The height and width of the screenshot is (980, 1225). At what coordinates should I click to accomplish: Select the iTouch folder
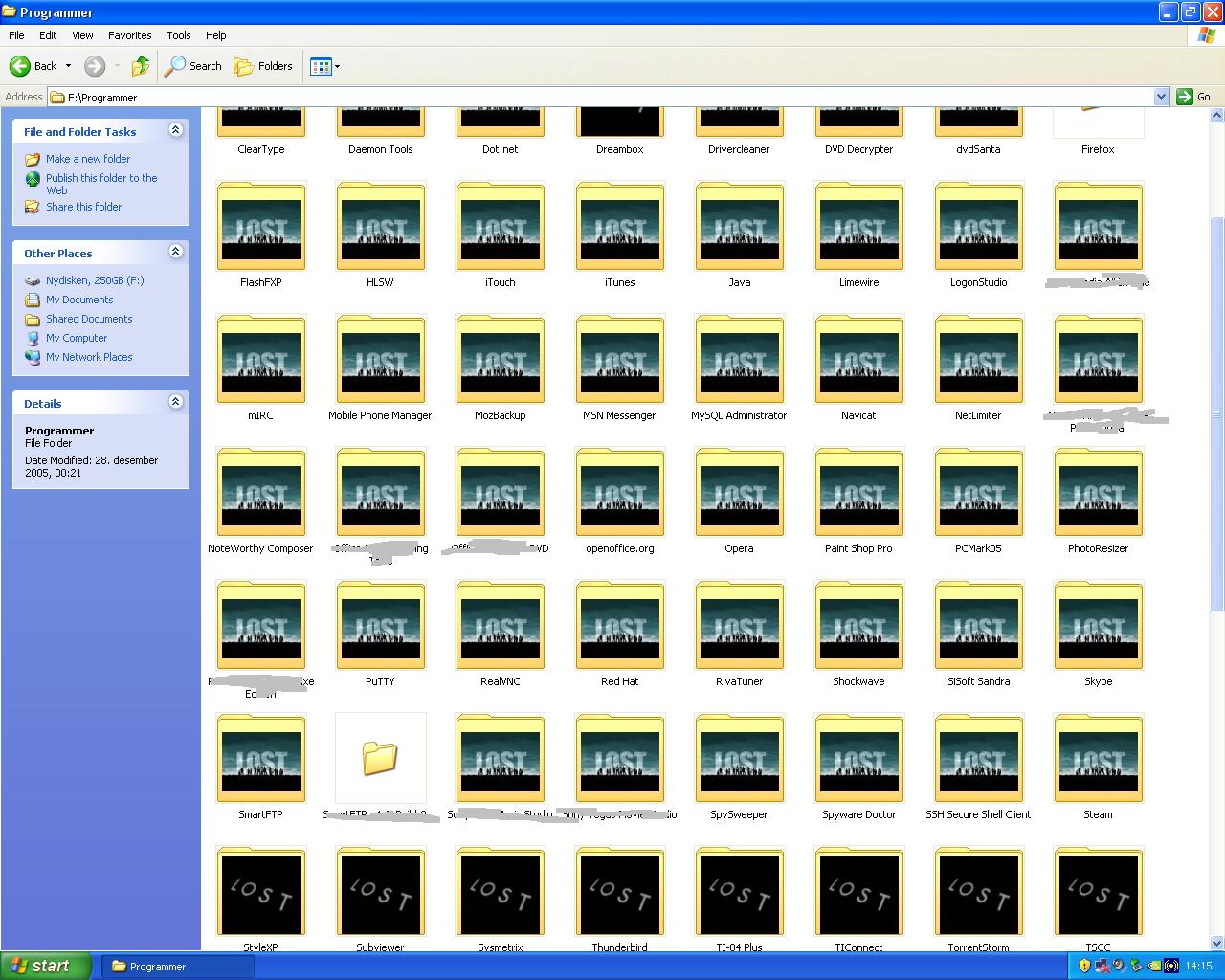point(500,226)
